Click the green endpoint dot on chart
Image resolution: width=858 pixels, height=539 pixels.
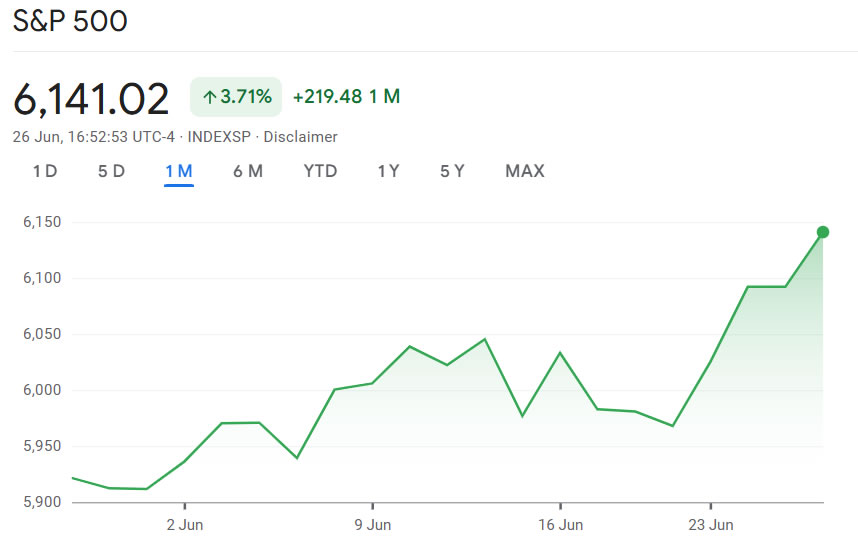pyautogui.click(x=823, y=232)
